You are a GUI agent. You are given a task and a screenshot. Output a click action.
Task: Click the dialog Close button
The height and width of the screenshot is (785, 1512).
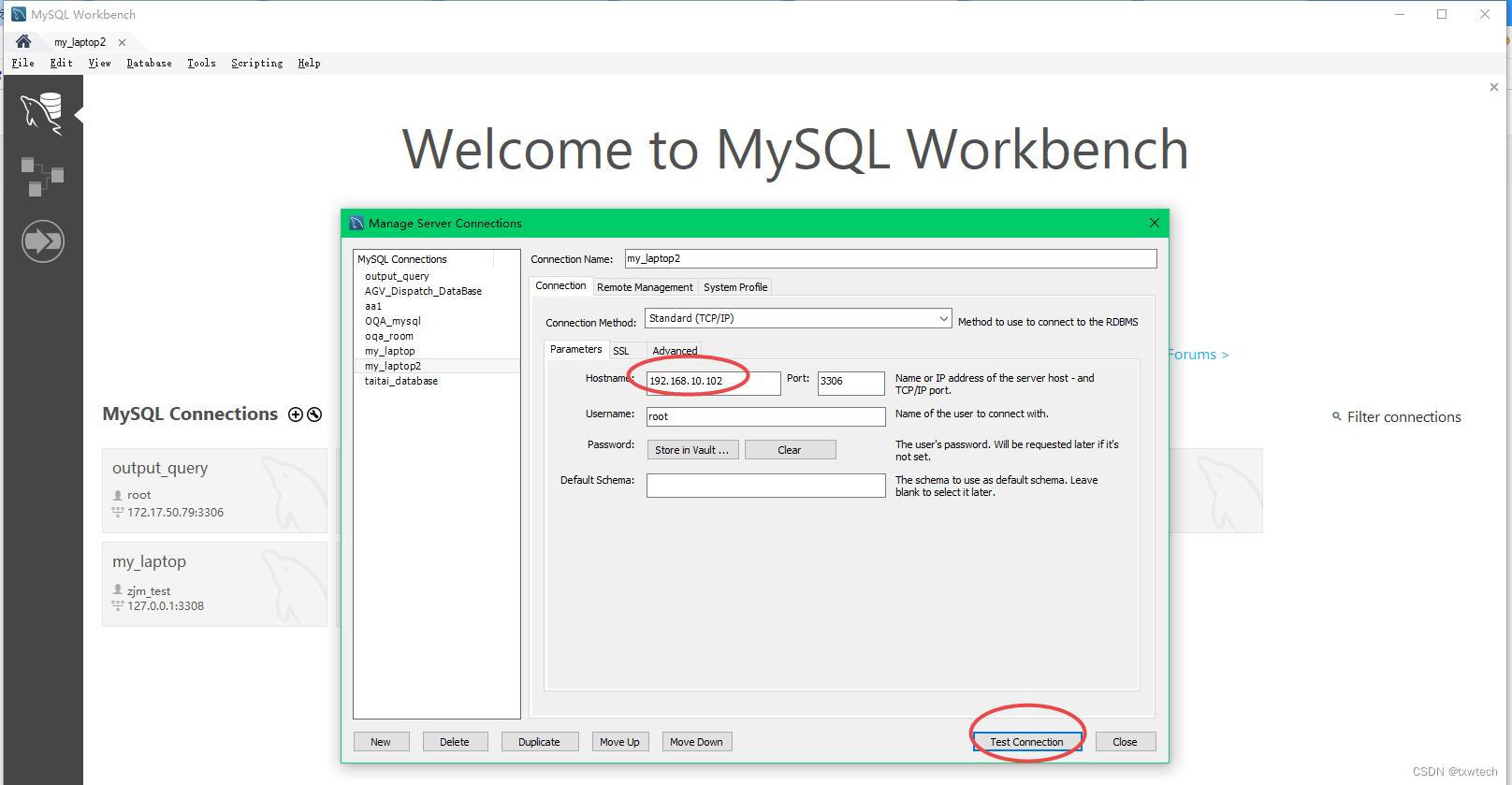[x=1126, y=742]
